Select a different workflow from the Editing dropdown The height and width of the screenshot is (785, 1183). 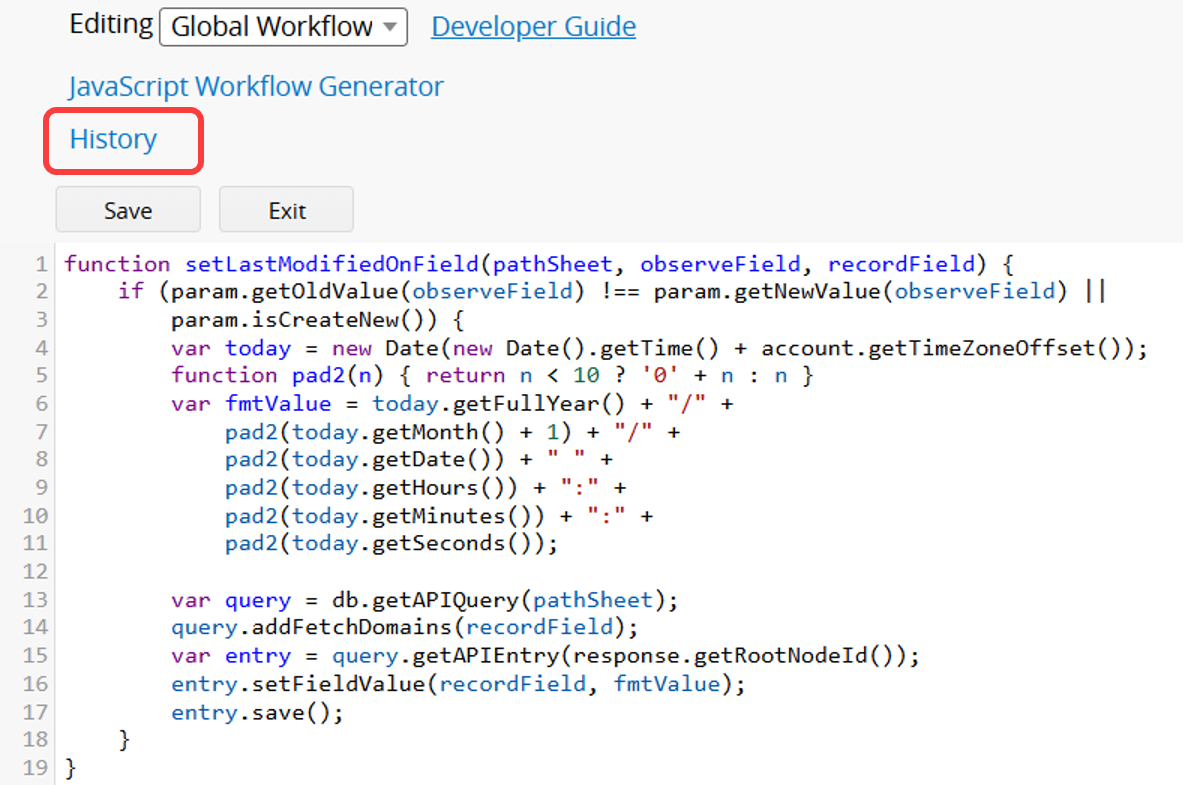pos(283,27)
